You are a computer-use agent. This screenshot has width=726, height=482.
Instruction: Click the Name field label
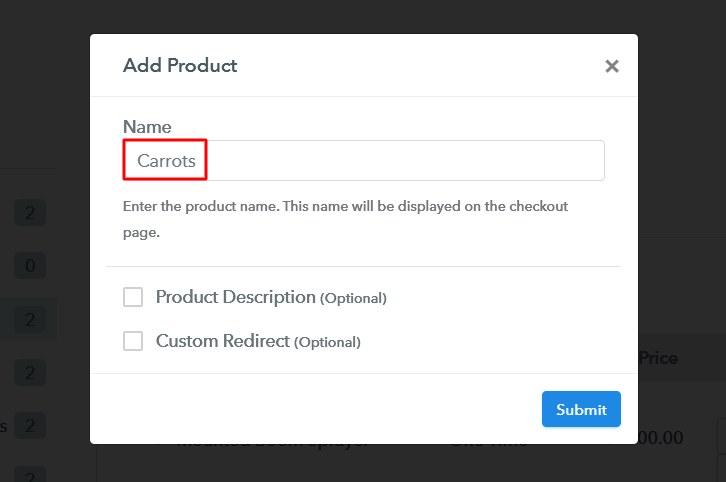[x=147, y=126]
